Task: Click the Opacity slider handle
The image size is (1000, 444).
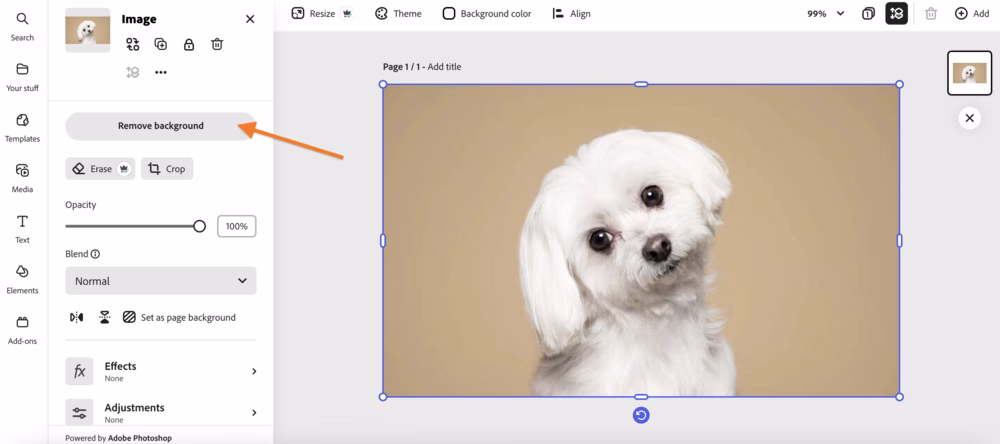Action: coord(199,226)
